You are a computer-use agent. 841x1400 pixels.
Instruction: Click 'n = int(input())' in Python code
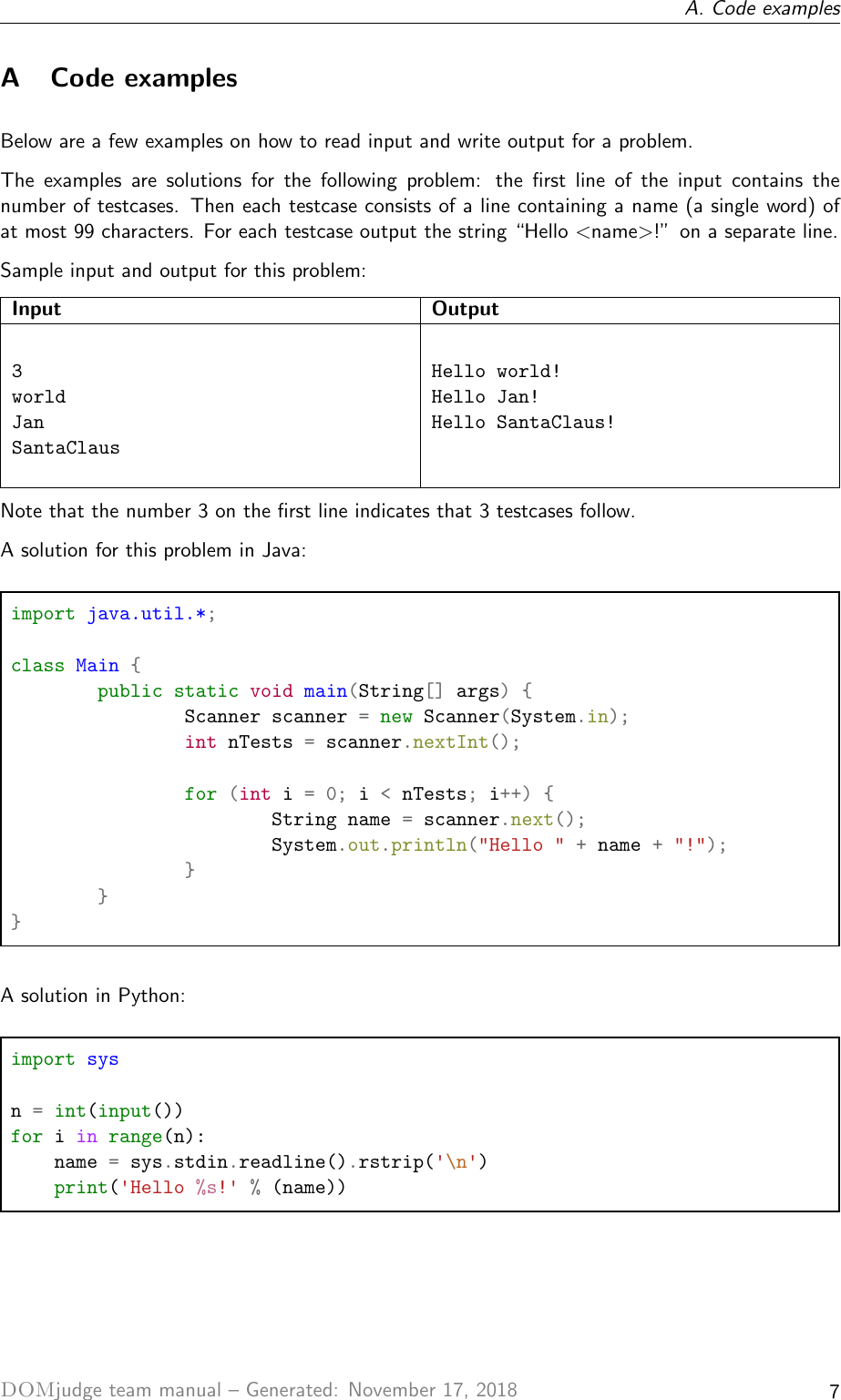[x=97, y=1111]
